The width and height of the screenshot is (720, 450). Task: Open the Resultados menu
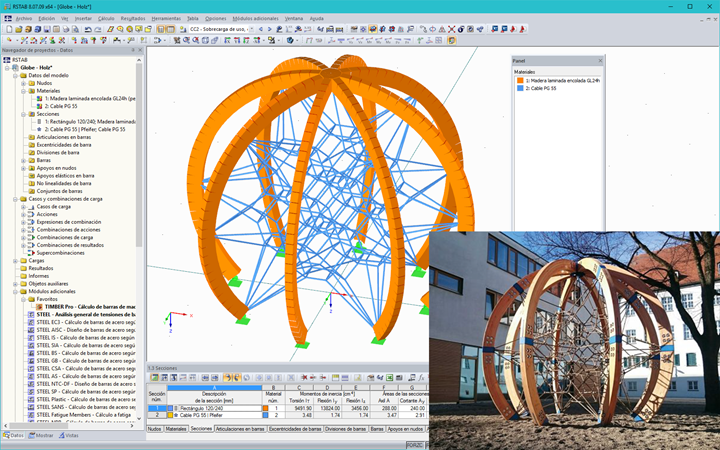click(133, 19)
